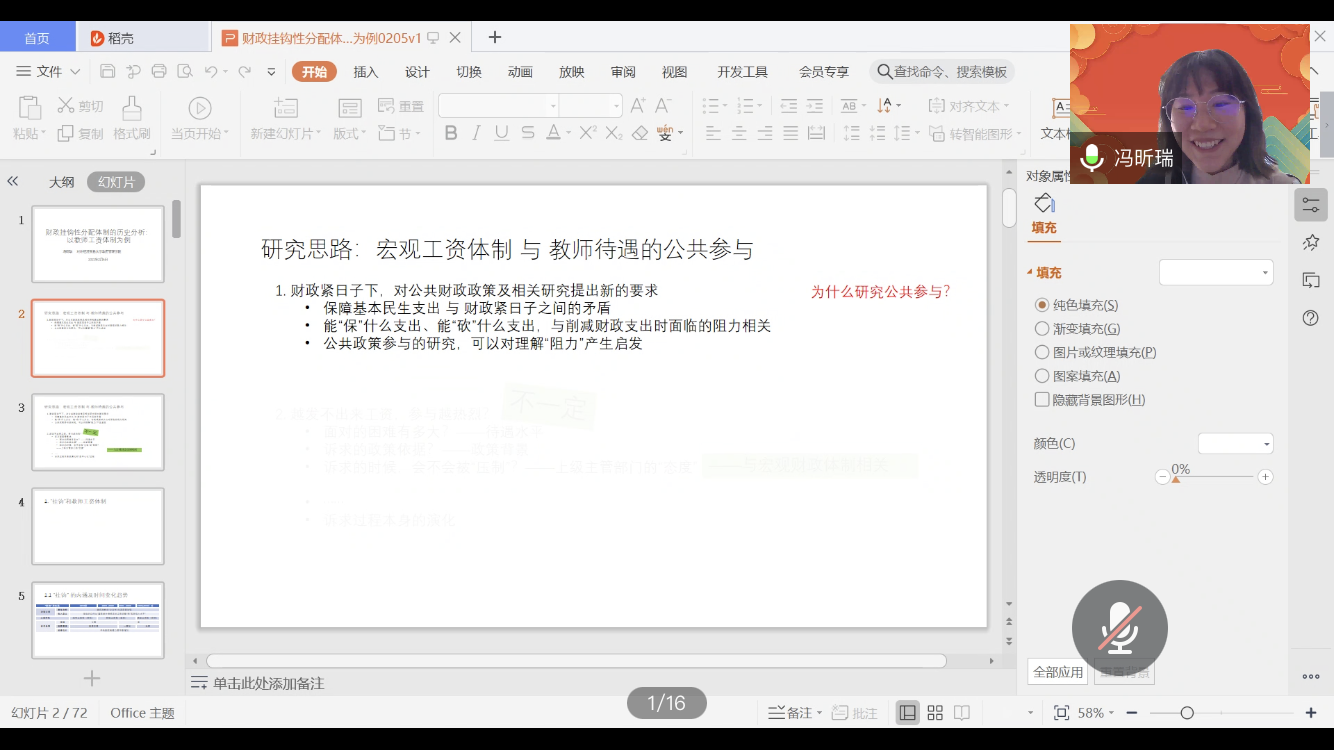Viewport: 1334px width, 750px height.
Task: Adjust the zoom level slider handle
Action: 1187,713
